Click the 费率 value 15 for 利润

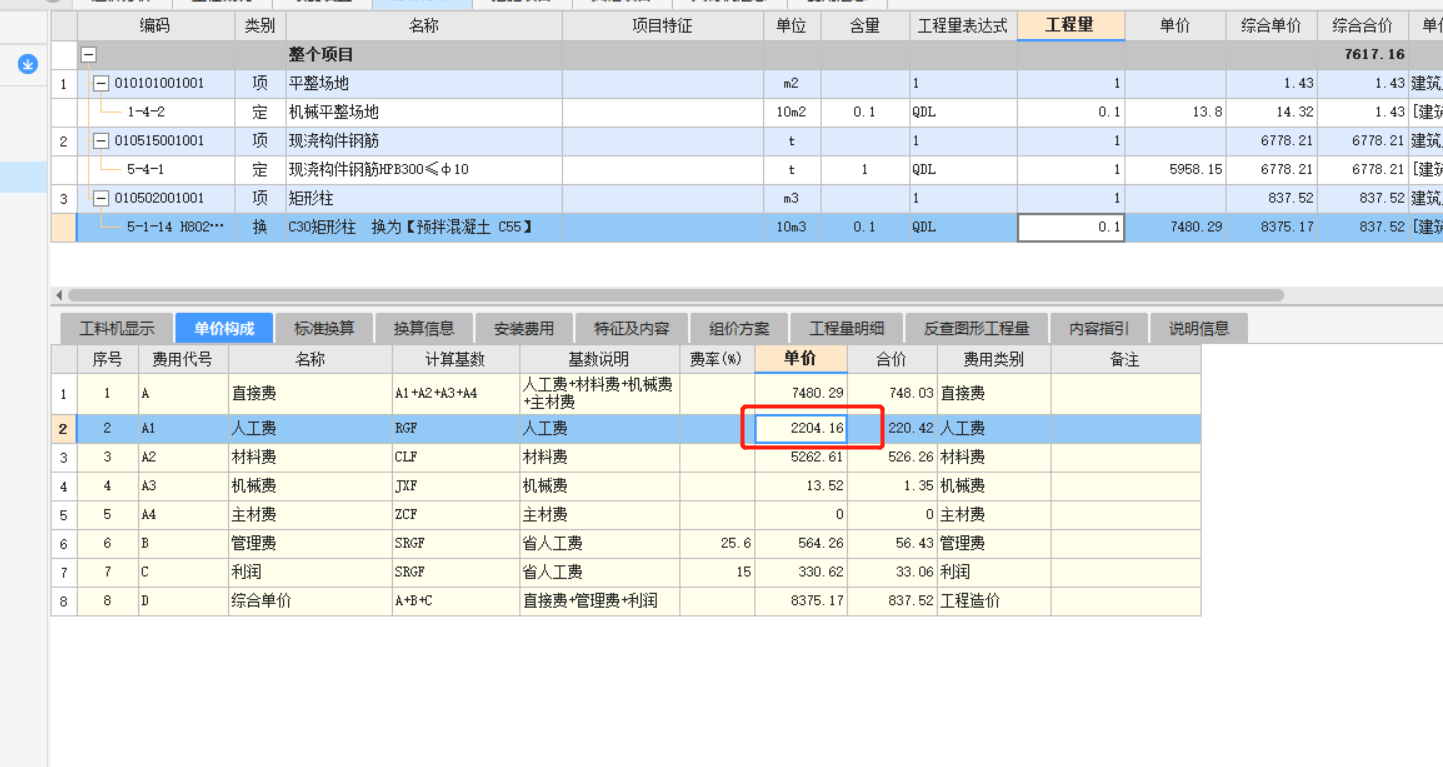[x=718, y=572]
